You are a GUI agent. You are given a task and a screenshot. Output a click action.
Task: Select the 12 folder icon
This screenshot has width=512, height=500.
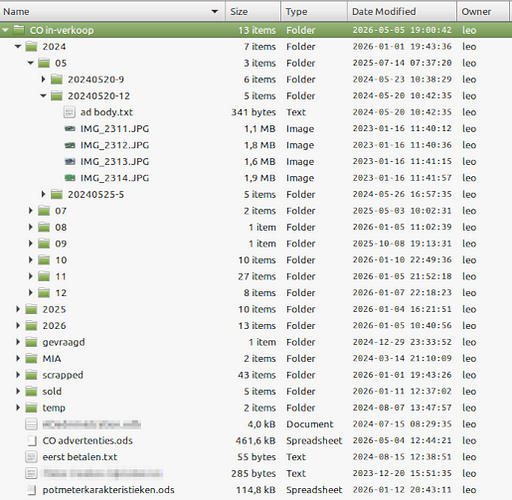coord(44,293)
